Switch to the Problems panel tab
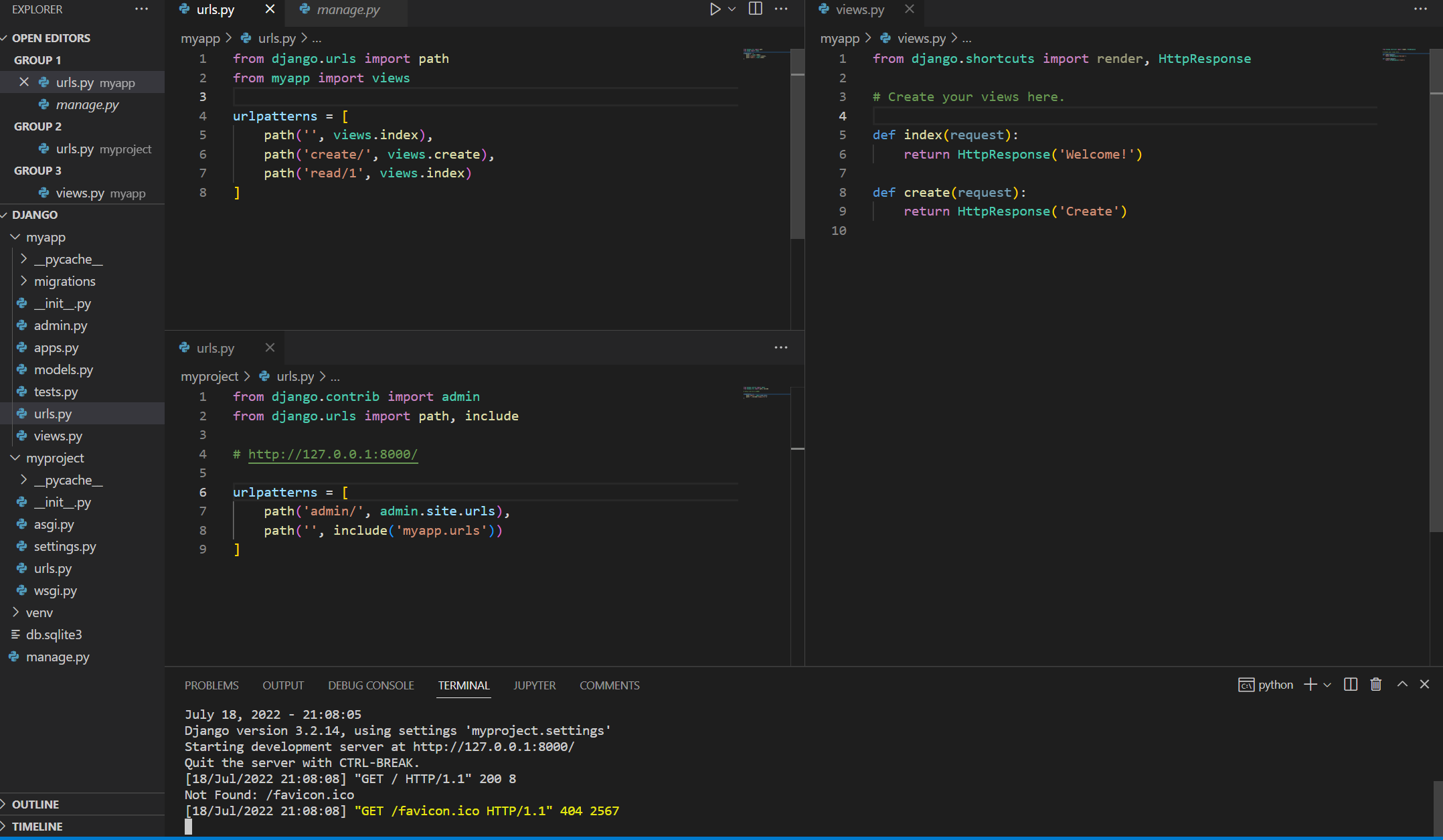The image size is (1443, 840). tap(211, 685)
